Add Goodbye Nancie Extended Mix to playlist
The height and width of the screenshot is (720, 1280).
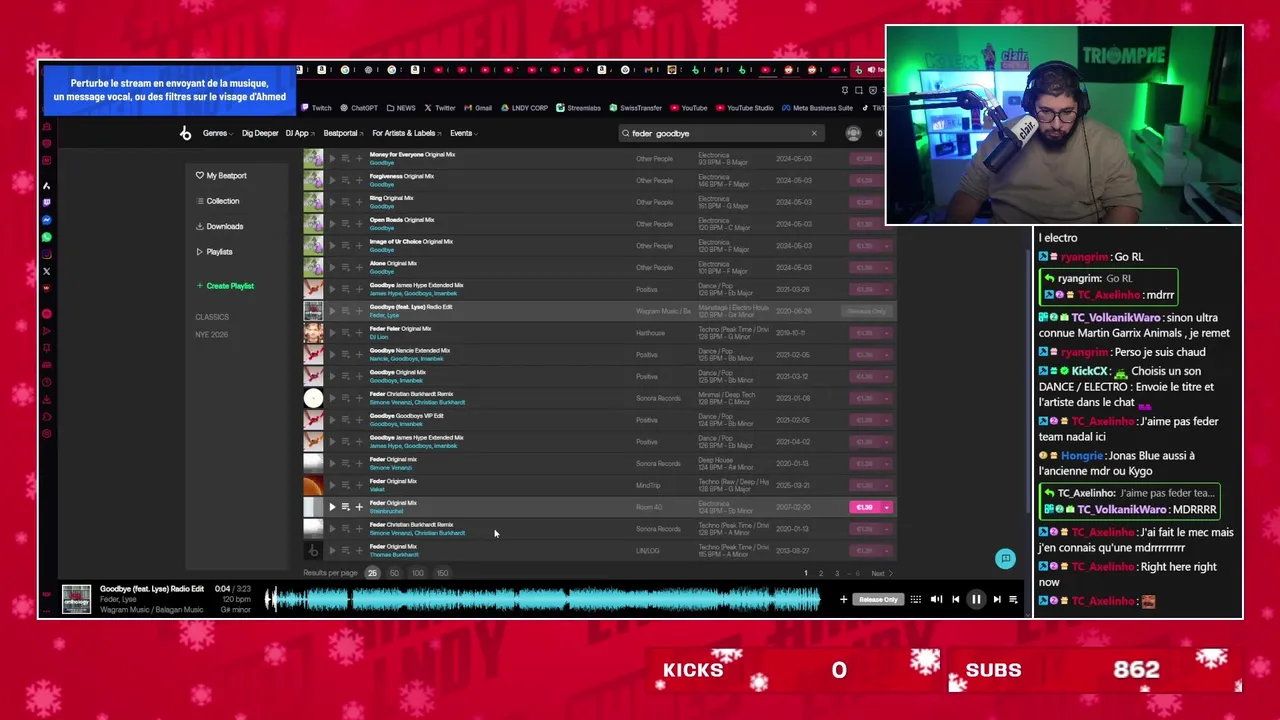[359, 355]
